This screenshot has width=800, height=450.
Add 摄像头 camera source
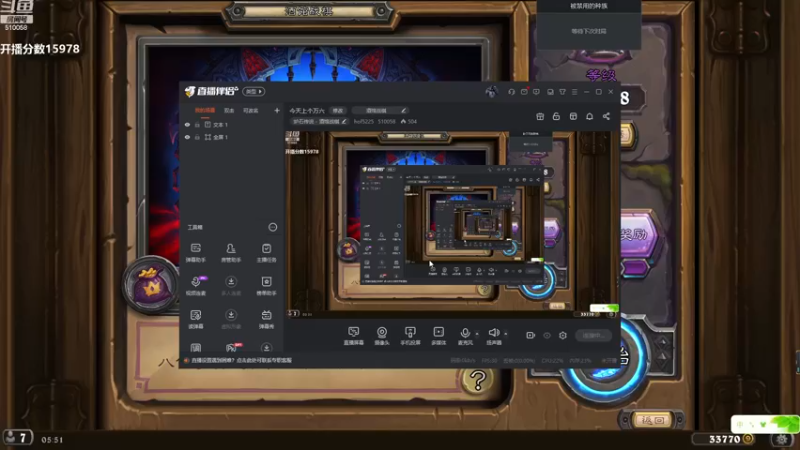[x=382, y=336]
